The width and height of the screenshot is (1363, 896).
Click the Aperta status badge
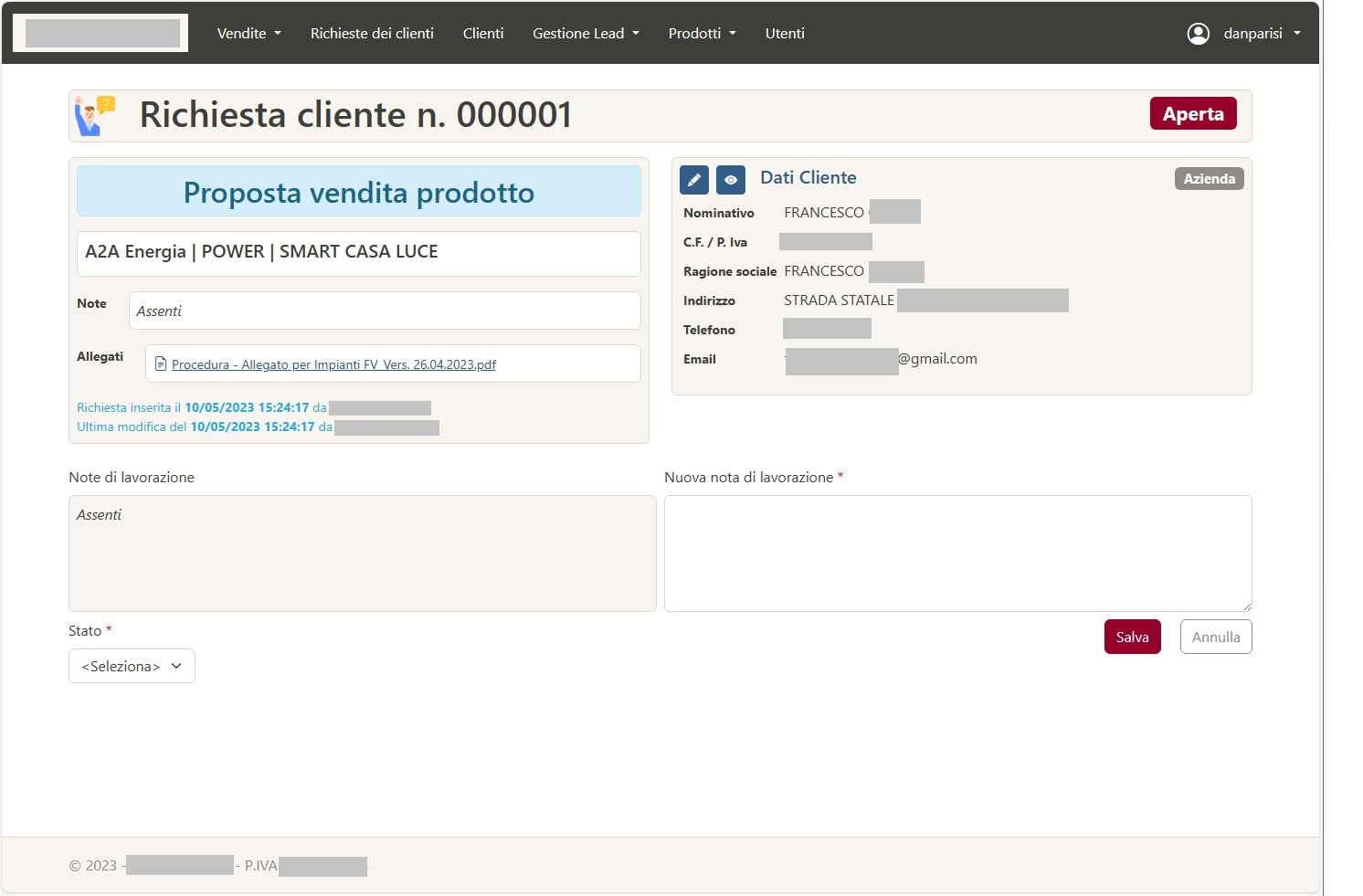click(x=1192, y=114)
